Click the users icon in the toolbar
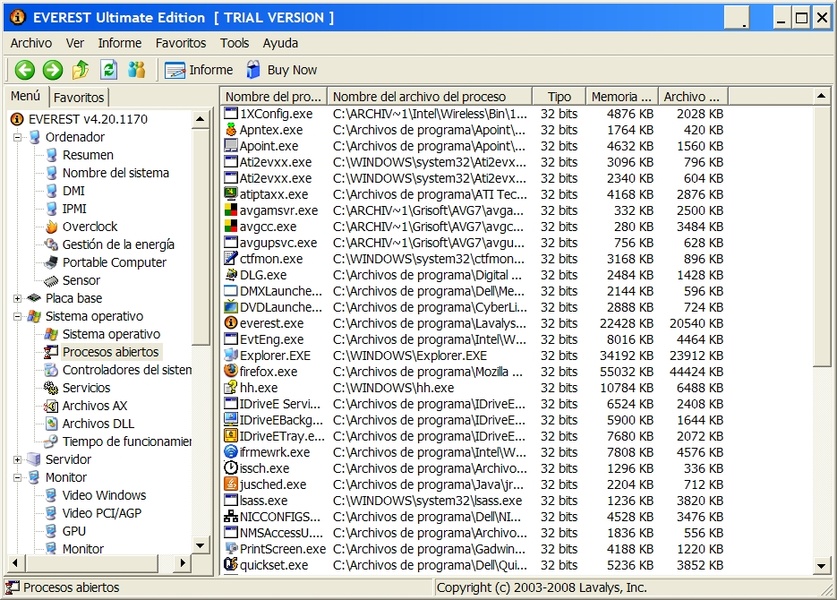Image resolution: width=837 pixels, height=600 pixels. click(x=137, y=70)
